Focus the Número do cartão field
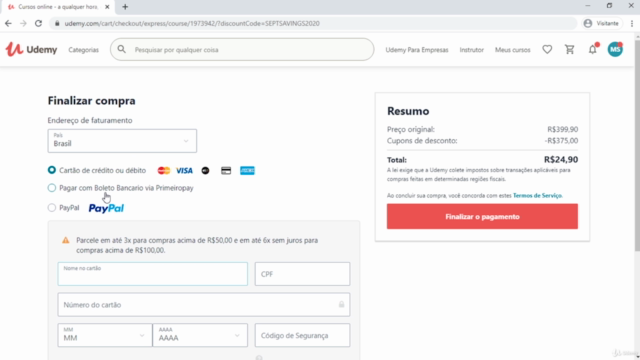The height and width of the screenshot is (360, 640). 204,304
